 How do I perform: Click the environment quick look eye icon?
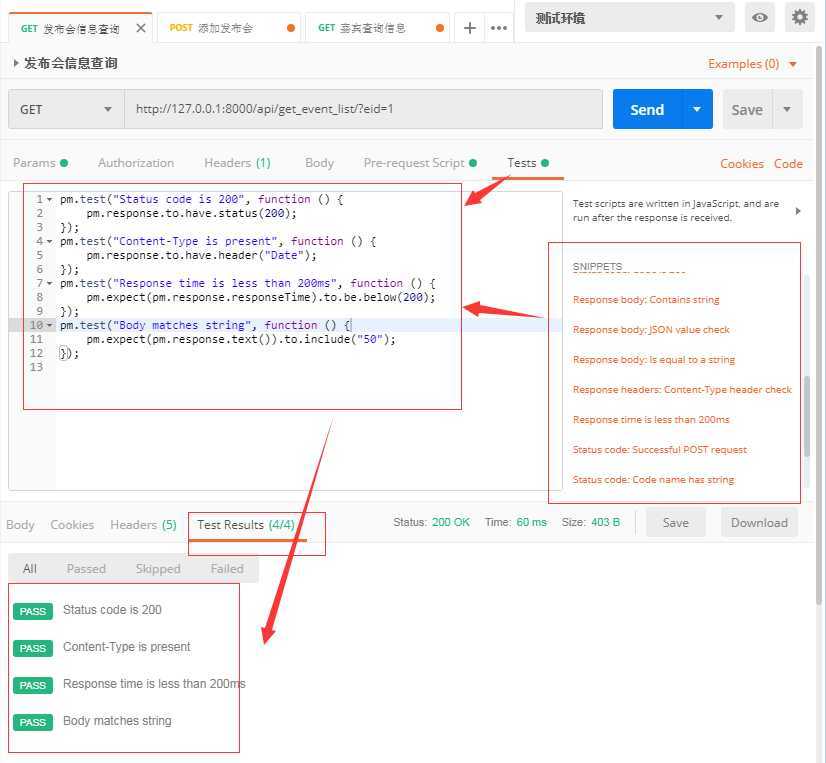[761, 17]
